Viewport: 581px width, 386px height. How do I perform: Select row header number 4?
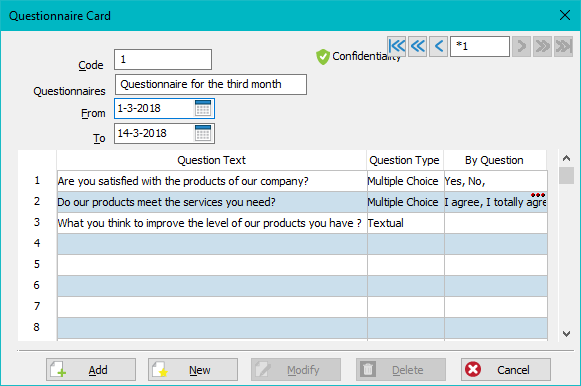tap(37, 243)
